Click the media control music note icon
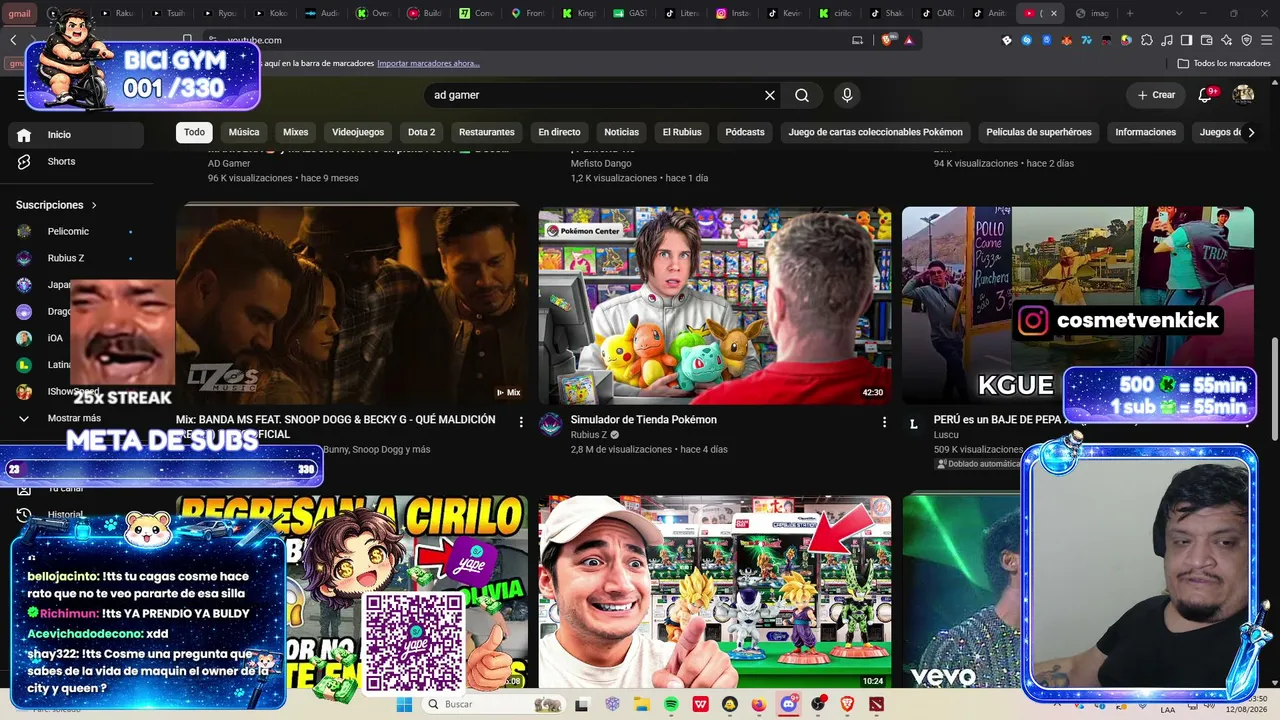 pyautogui.click(x=1167, y=40)
